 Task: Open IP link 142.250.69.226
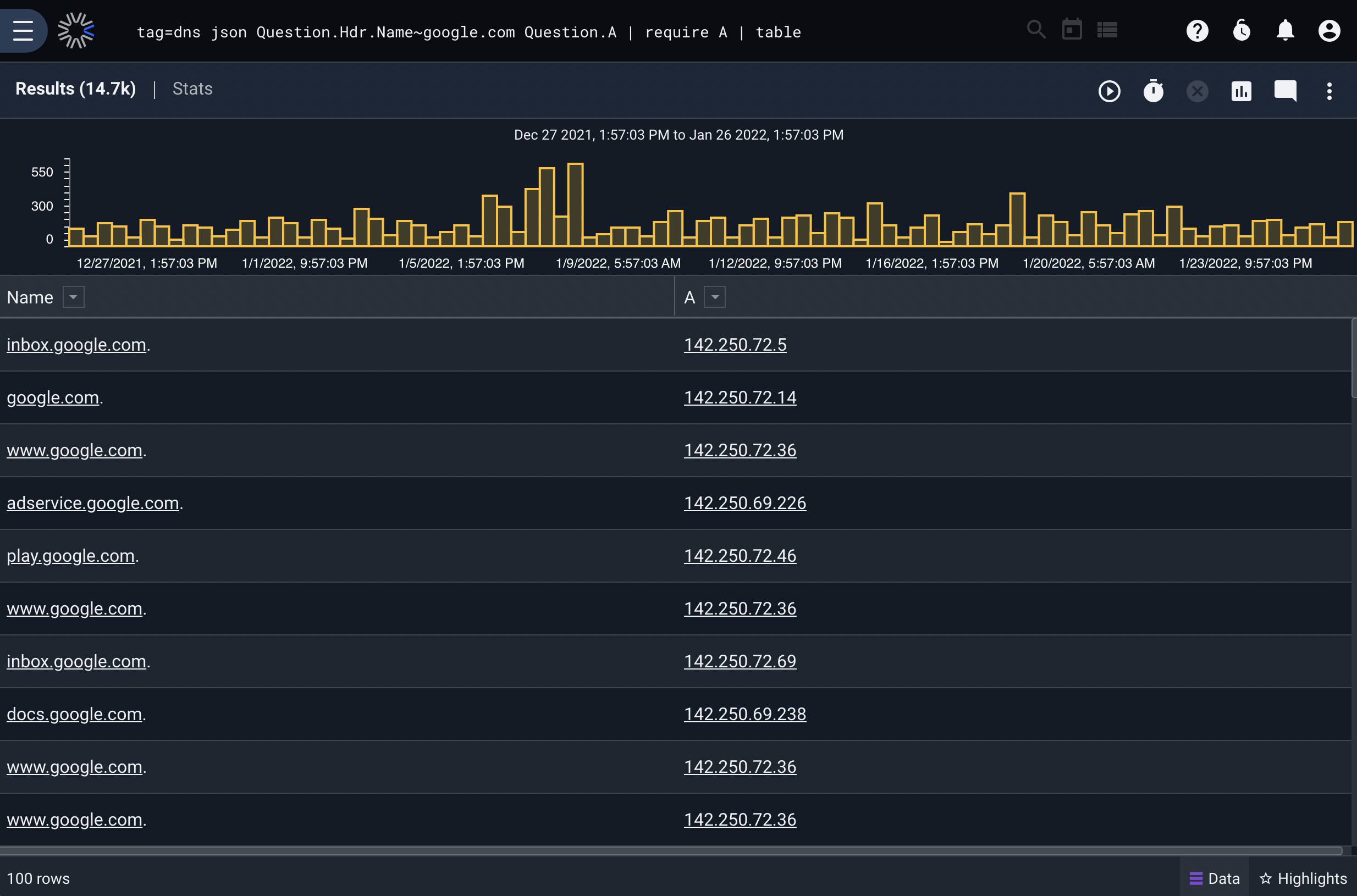click(x=745, y=503)
